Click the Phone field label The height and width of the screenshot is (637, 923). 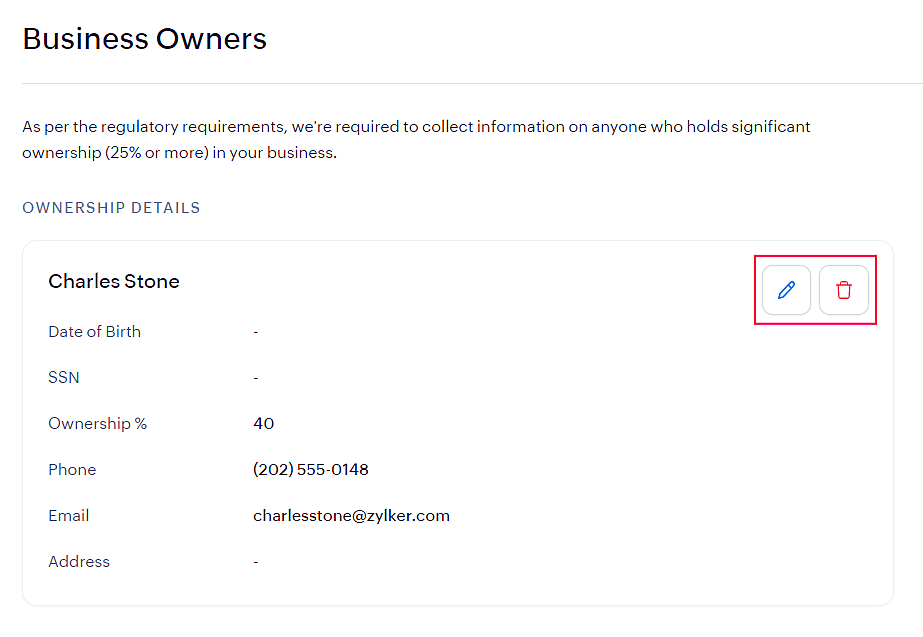(72, 470)
